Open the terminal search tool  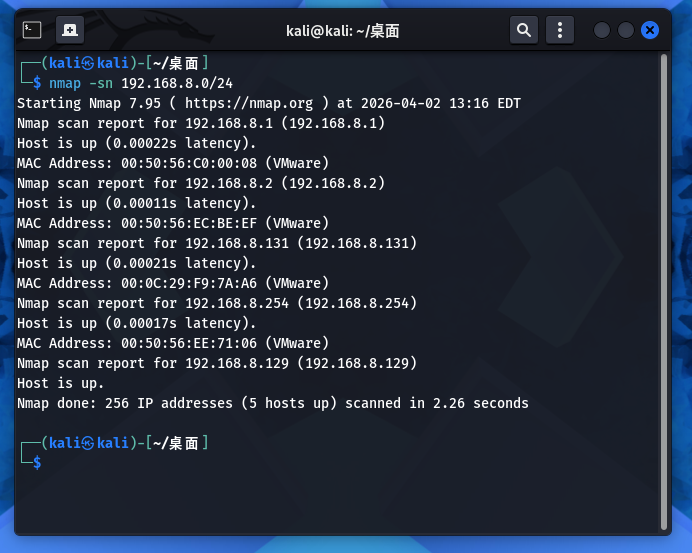tap(524, 30)
